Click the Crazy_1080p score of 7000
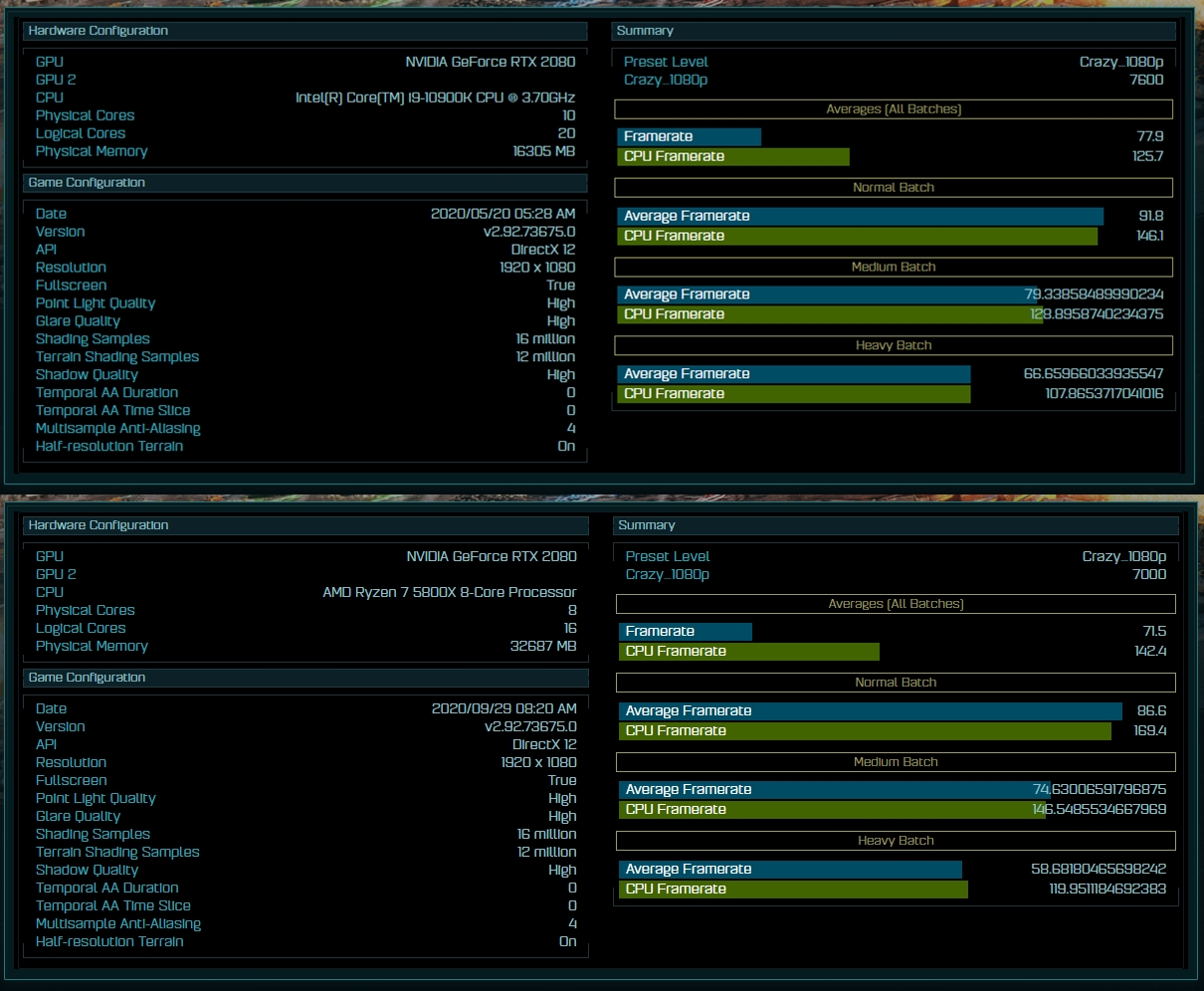This screenshot has height=991, width=1204. pos(1148,574)
